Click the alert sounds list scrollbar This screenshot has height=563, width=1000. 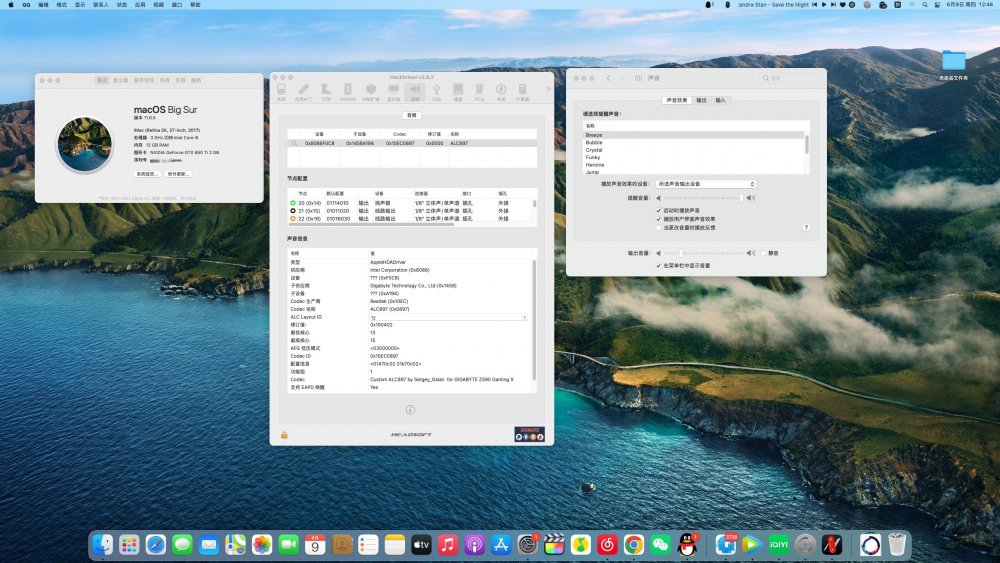tap(807, 144)
